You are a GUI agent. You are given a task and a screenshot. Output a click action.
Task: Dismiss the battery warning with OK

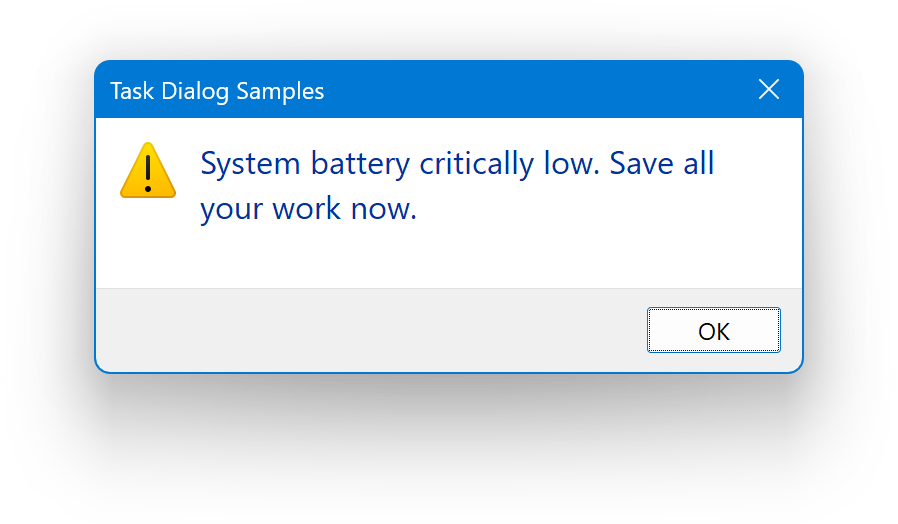(713, 331)
